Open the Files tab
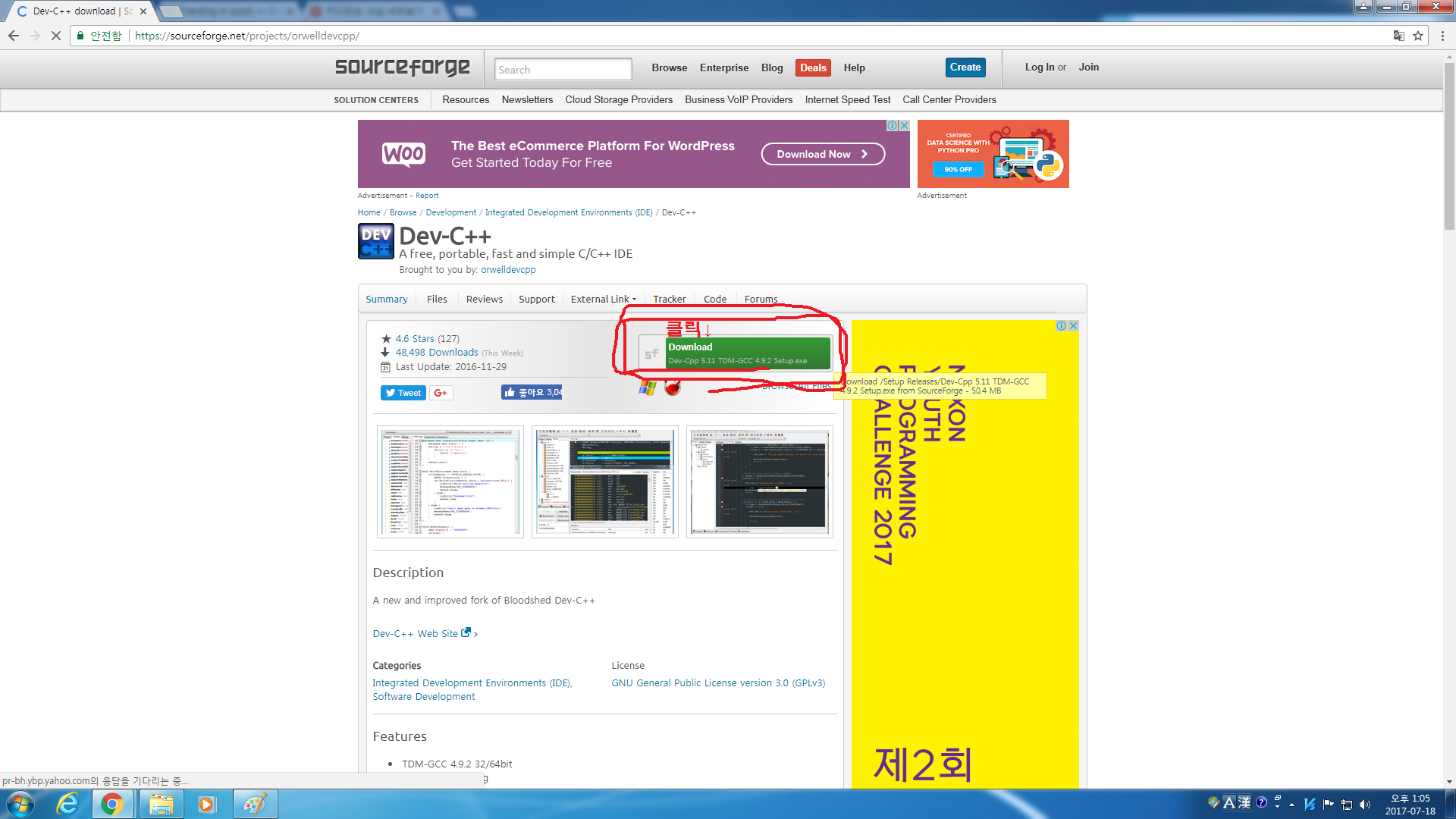This screenshot has height=819, width=1456. pos(437,299)
